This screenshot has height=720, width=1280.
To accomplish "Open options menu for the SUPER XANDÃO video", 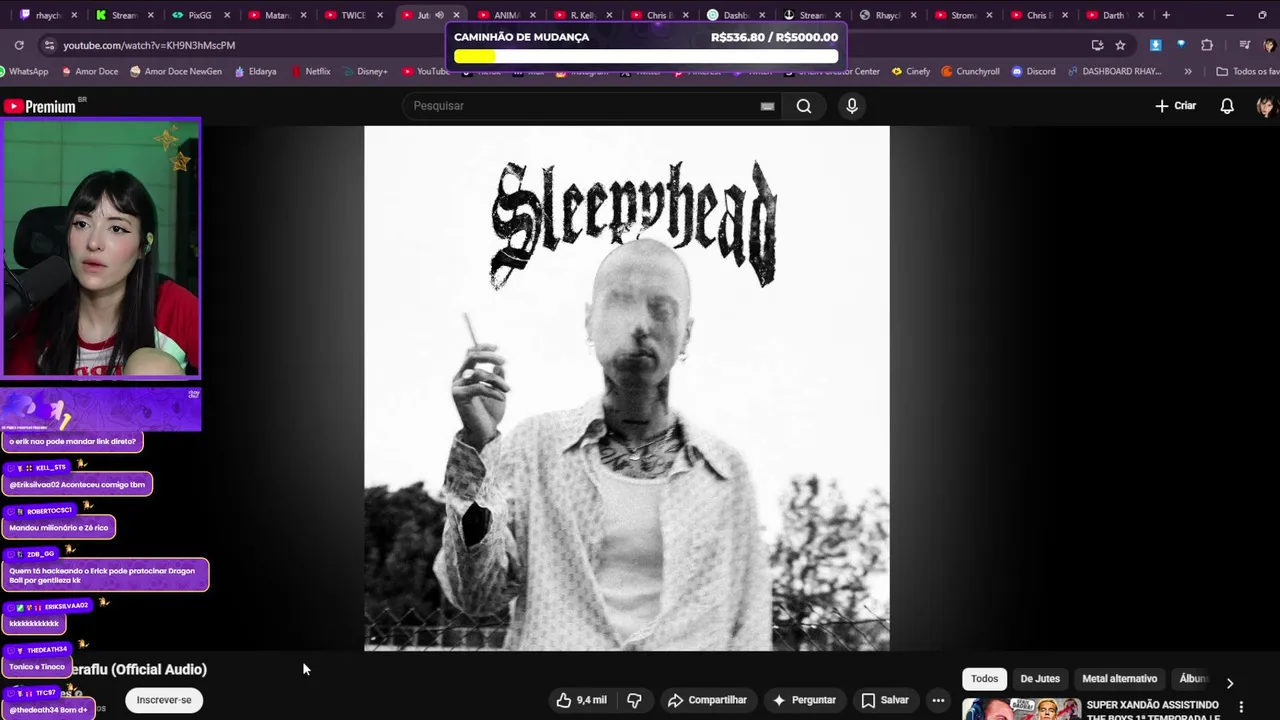I will click(x=1241, y=707).
